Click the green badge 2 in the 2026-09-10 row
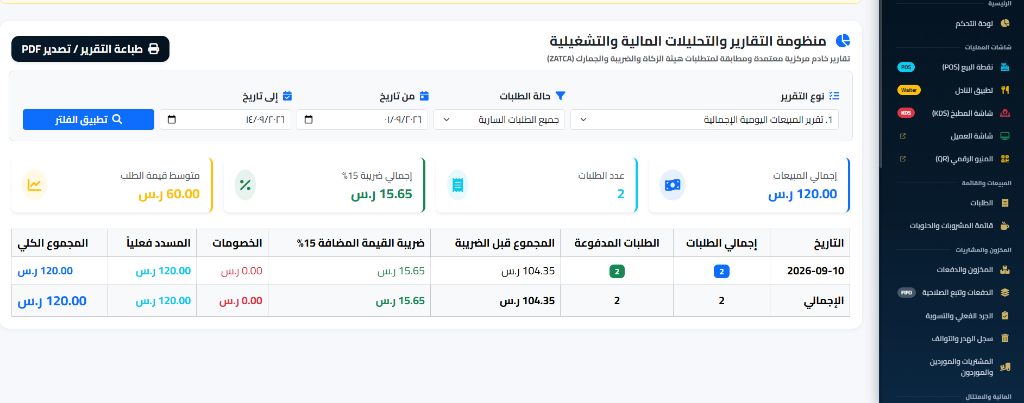Screen dimensions: 1024x403 [616, 271]
